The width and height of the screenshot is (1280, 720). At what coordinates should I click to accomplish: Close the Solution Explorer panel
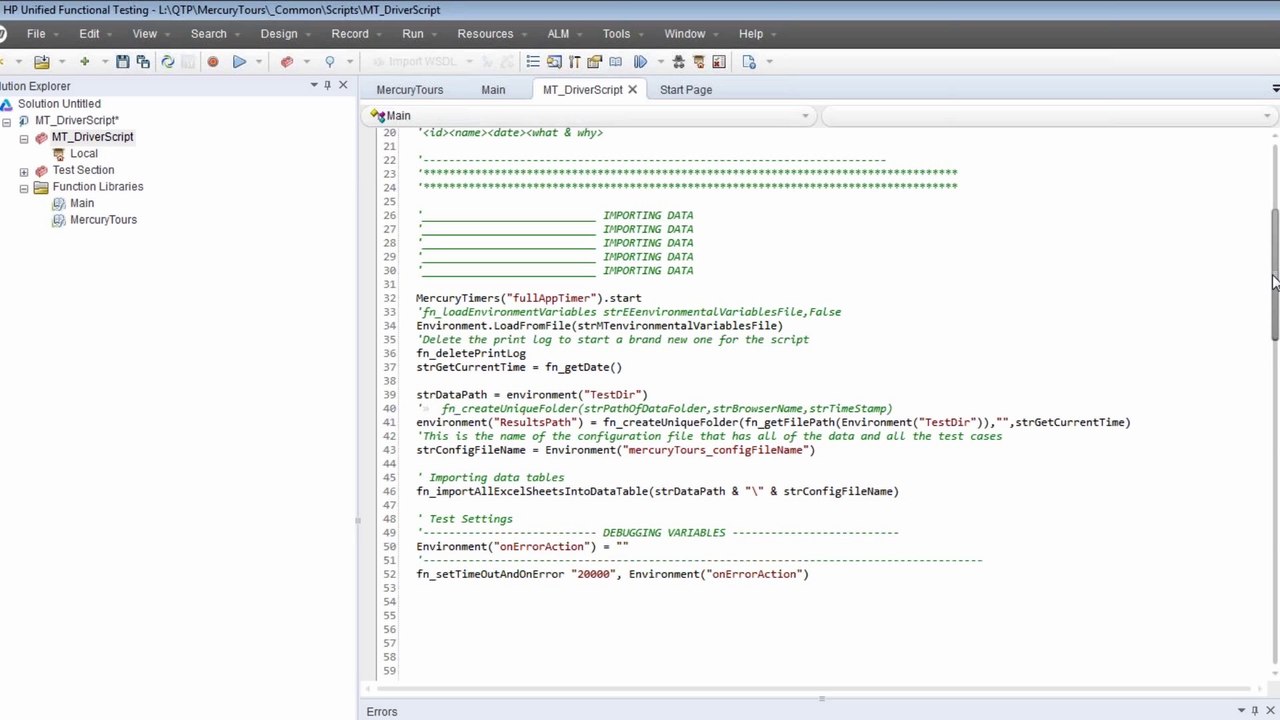click(343, 86)
